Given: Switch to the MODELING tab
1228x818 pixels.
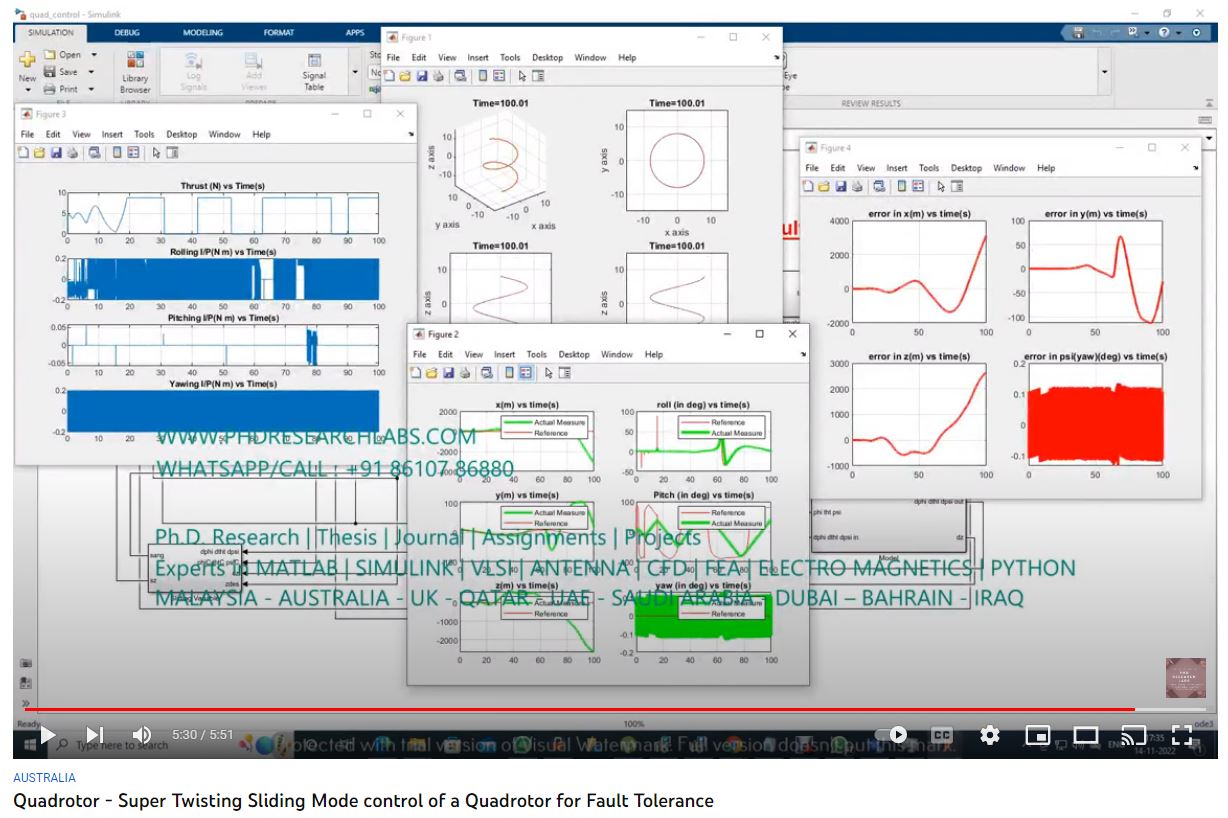Looking at the screenshot, I should click(x=203, y=32).
